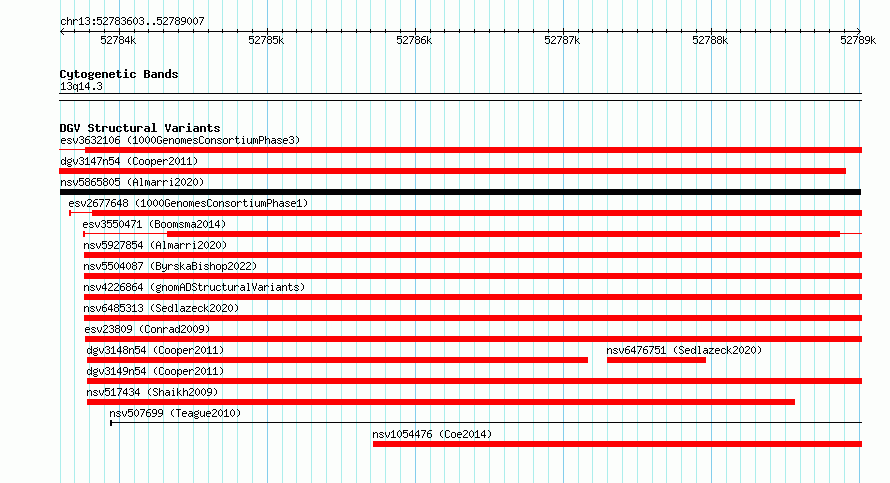
Task: Click the left arrow end of the ruler
Action: click(62, 31)
